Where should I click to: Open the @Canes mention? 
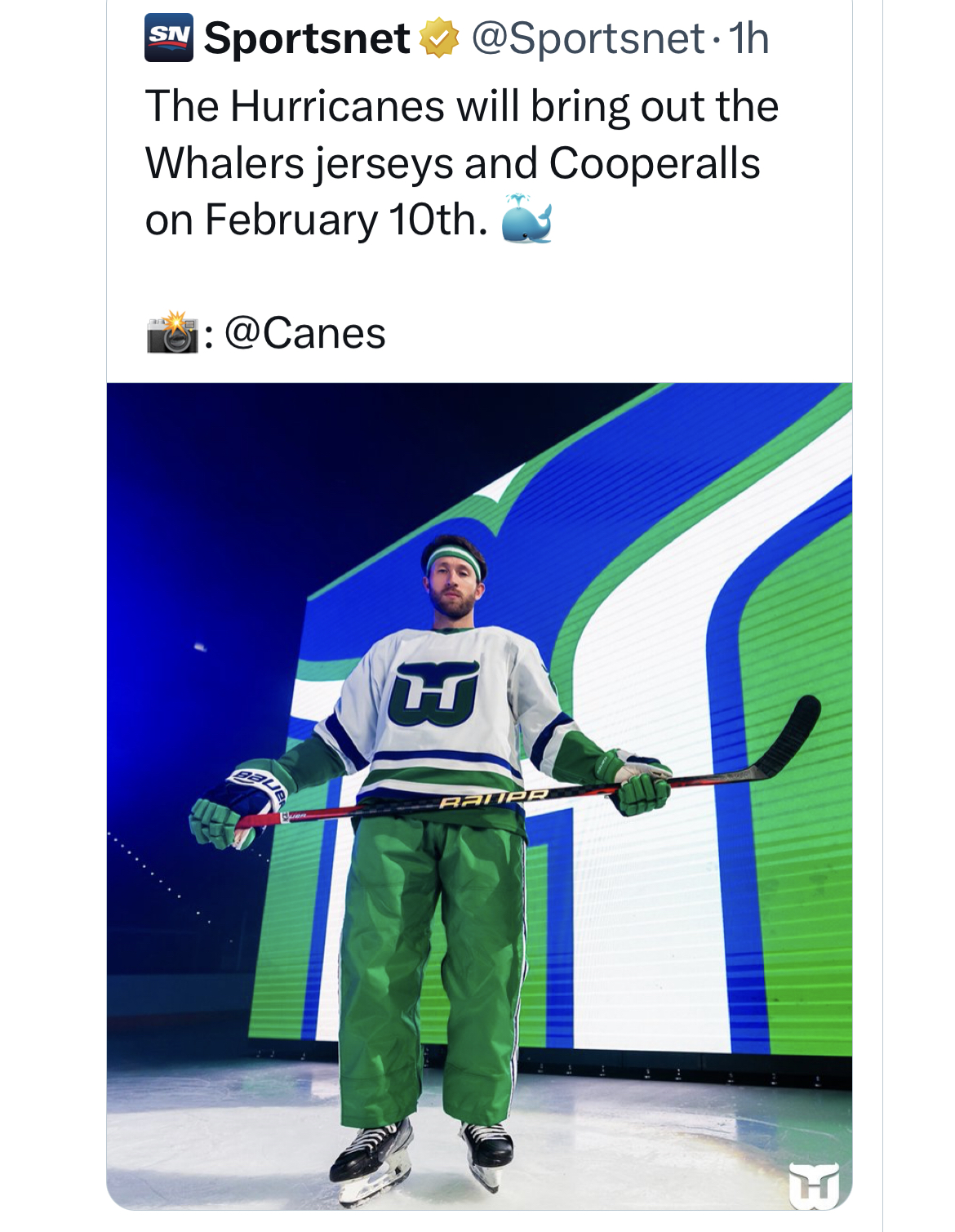coord(304,333)
